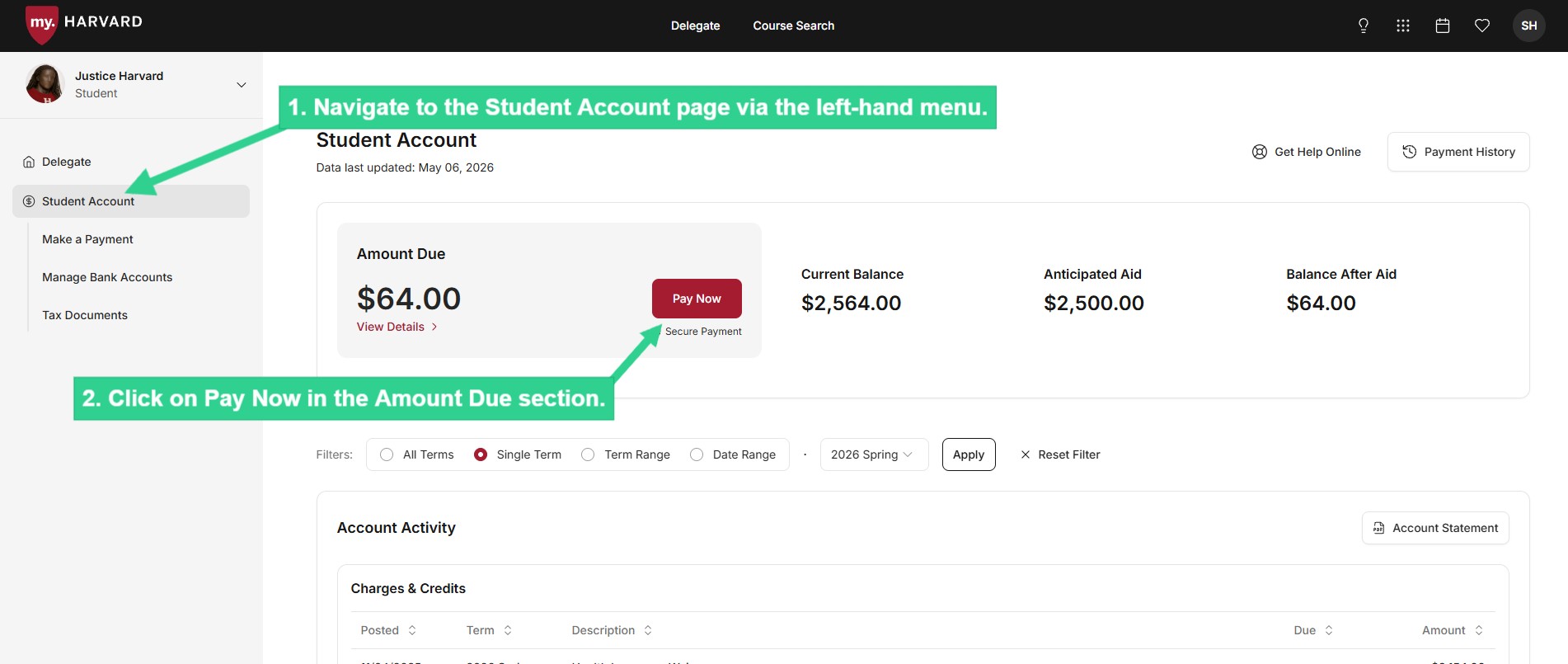1568x664 pixels.
Task: Click the Balance After Aid label
Action: tap(1341, 274)
